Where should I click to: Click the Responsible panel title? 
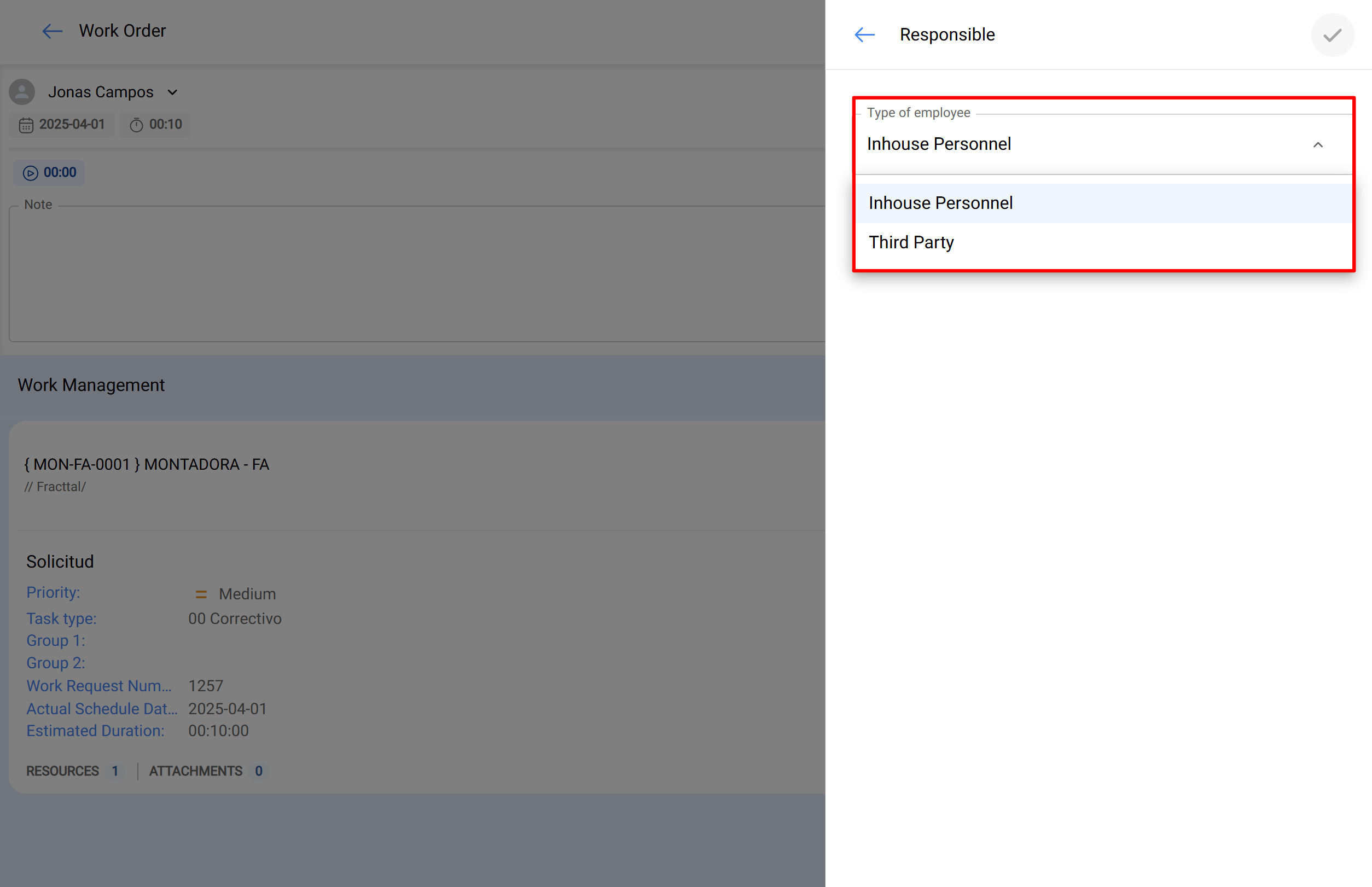(x=947, y=34)
